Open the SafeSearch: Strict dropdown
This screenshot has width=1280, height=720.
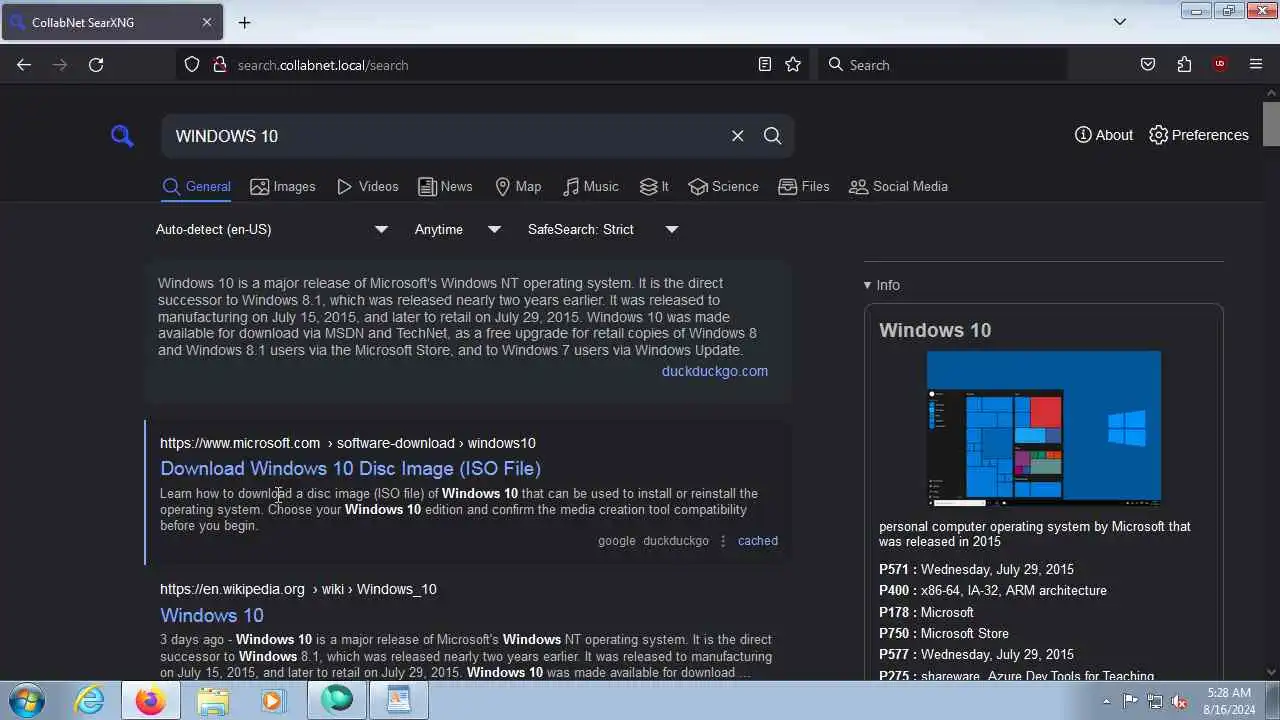[603, 229]
